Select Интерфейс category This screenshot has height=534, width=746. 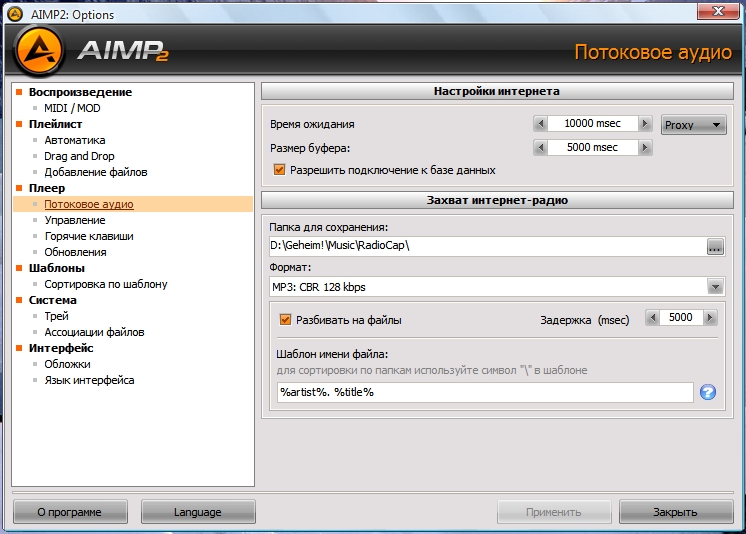click(x=61, y=348)
